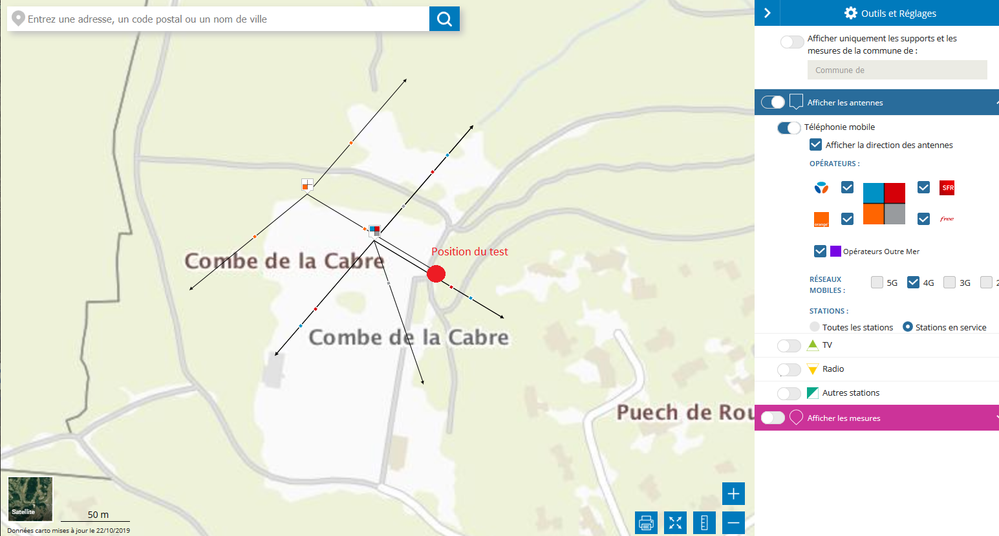Uncheck Afficher la direction des antennes
999x536 pixels.
(816, 145)
